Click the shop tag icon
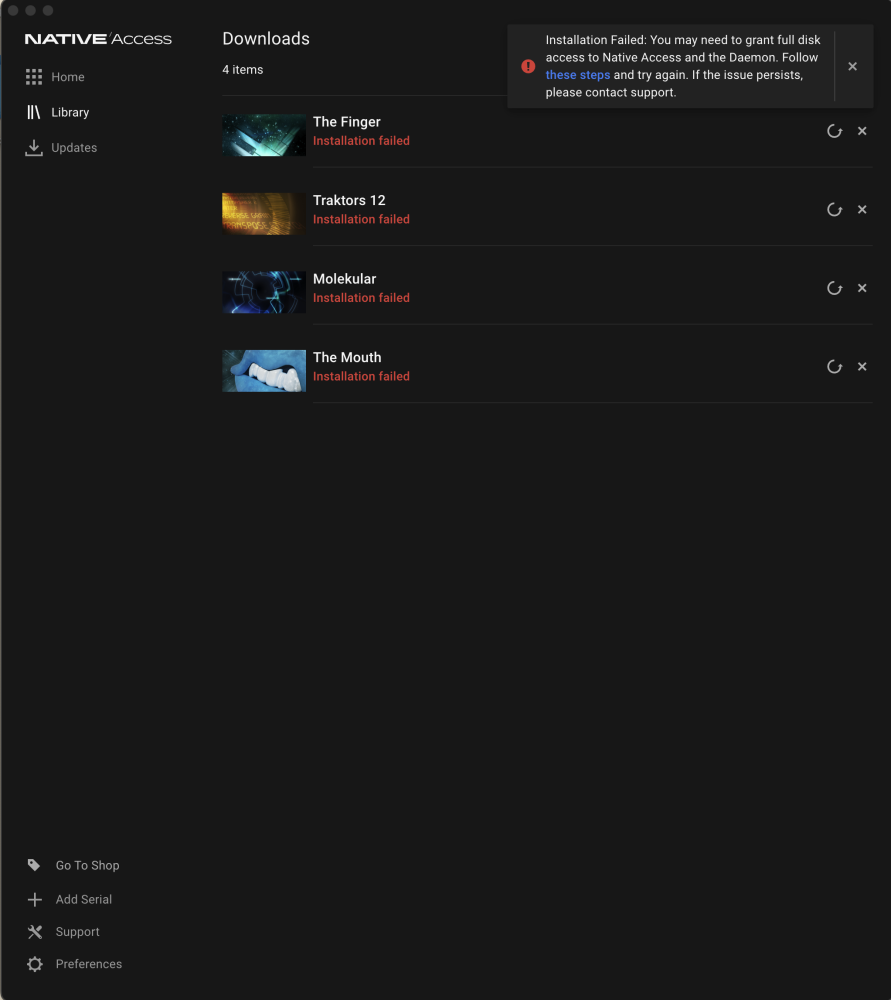The image size is (891, 1000). point(34,865)
